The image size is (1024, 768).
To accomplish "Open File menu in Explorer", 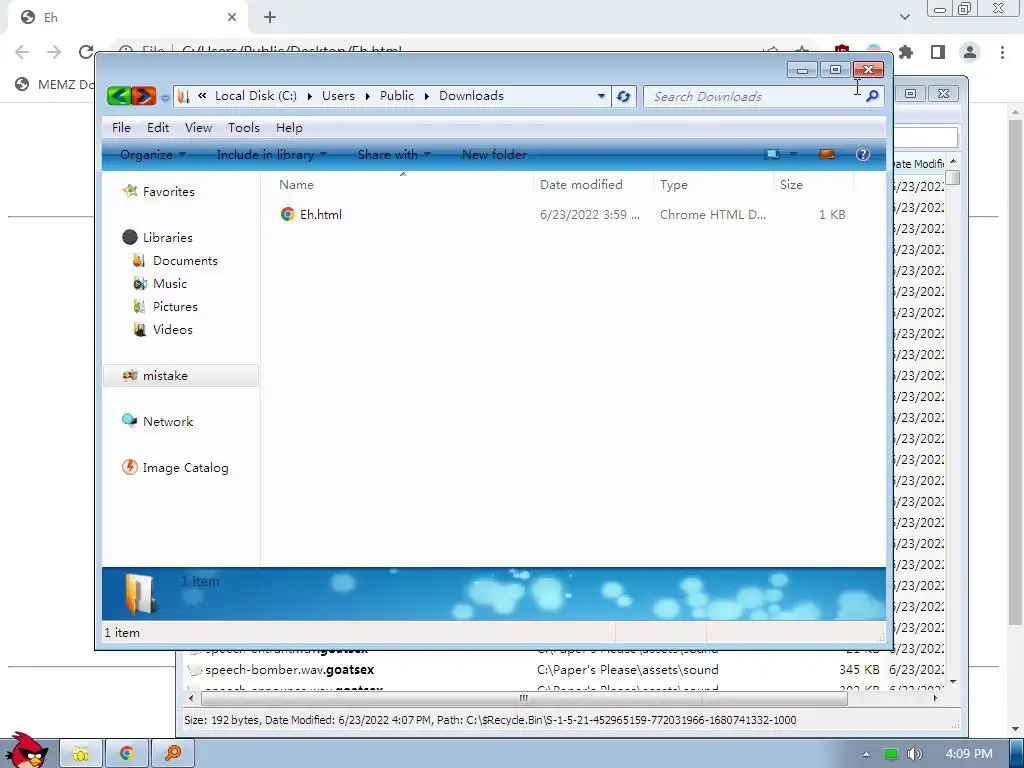I will 121,128.
